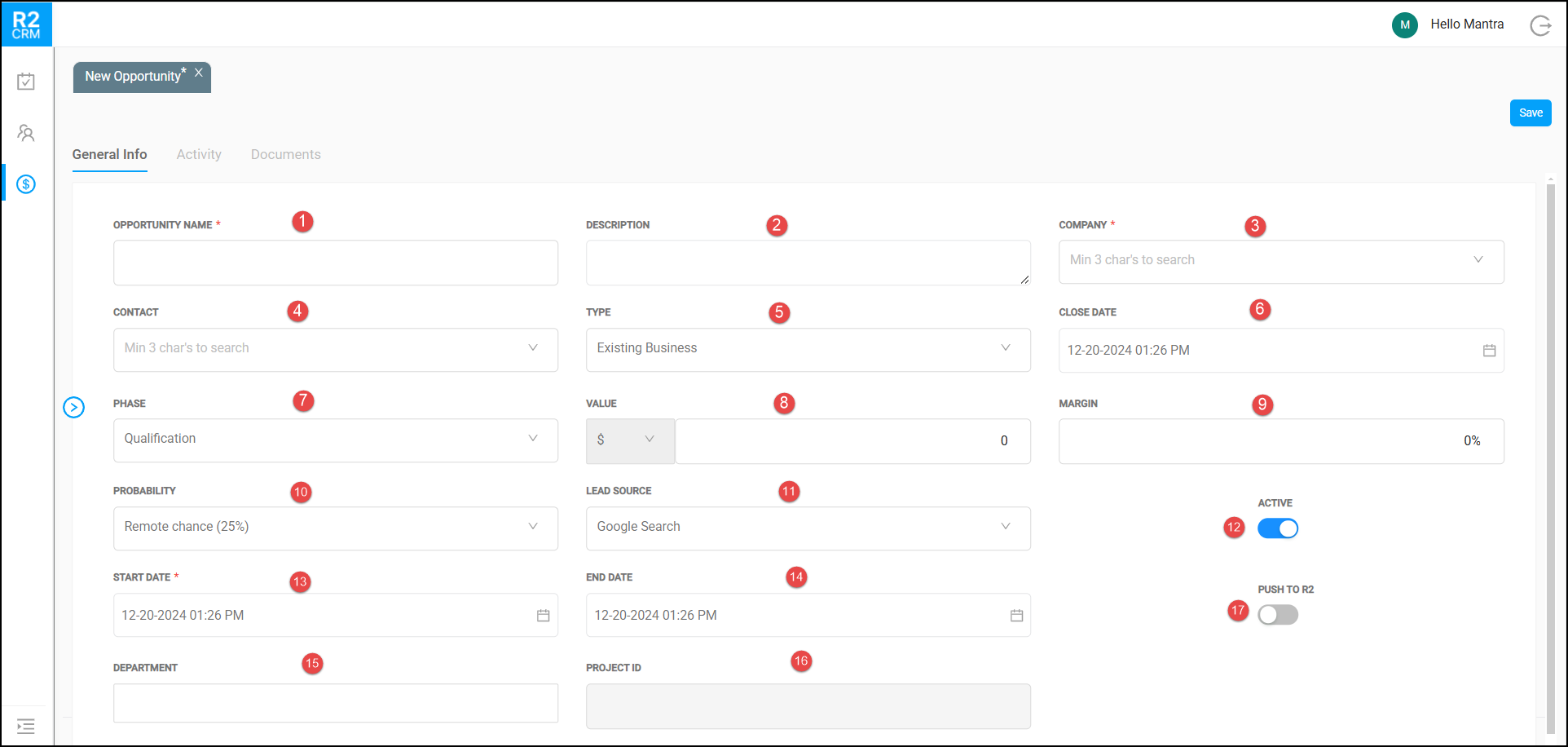The width and height of the screenshot is (1568, 747).
Task: Open the opportunities dollar sidebar icon
Action: (x=26, y=184)
